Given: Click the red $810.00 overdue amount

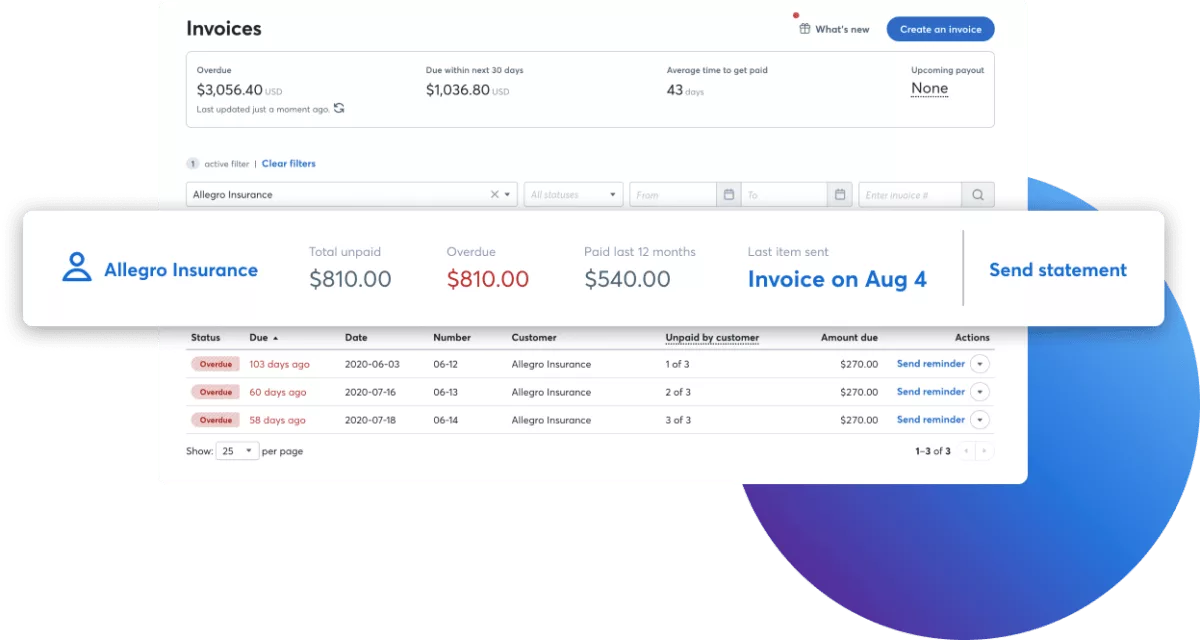Looking at the screenshot, I should pos(488,280).
